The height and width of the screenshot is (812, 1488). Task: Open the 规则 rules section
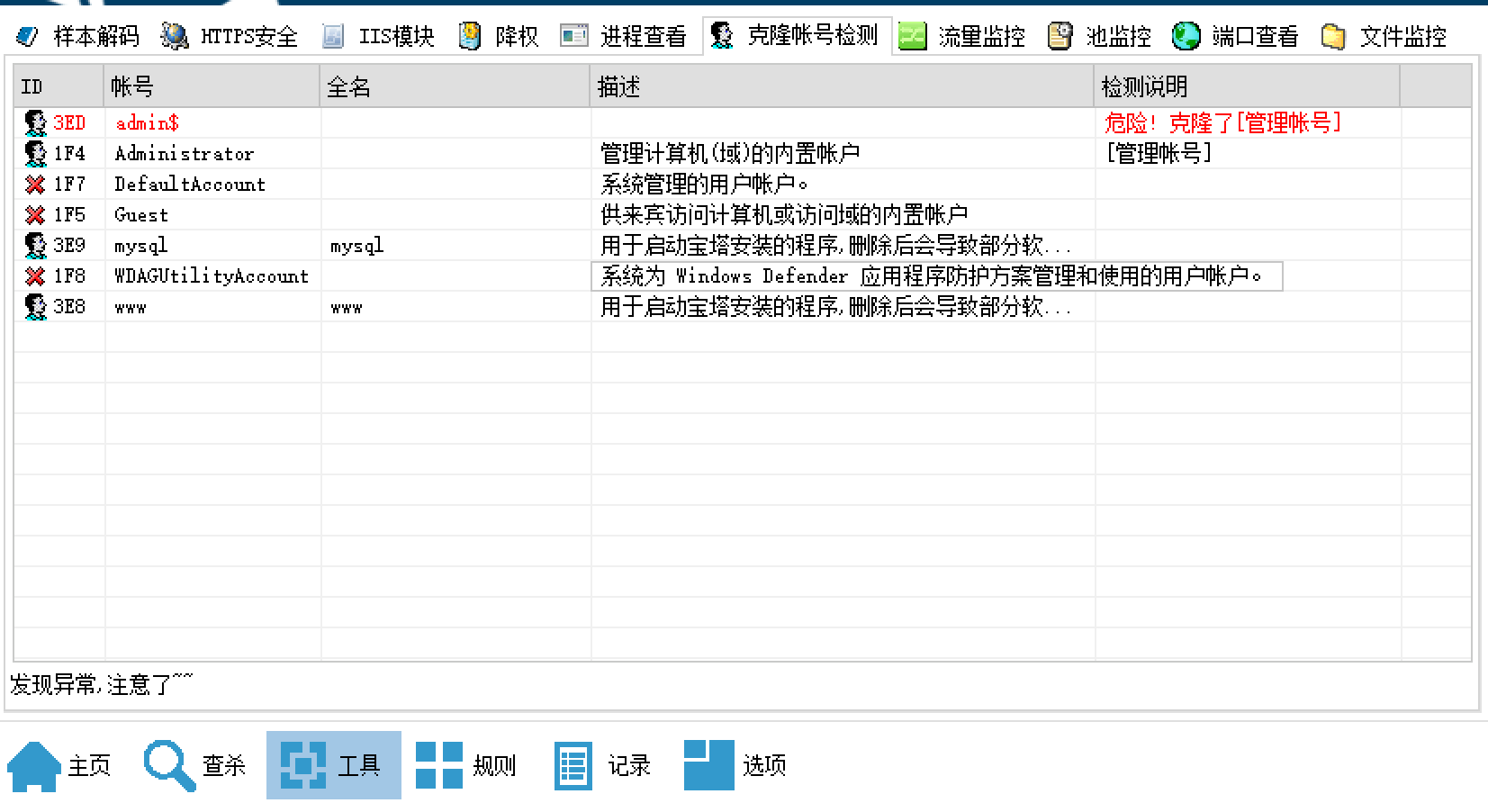coord(467,765)
